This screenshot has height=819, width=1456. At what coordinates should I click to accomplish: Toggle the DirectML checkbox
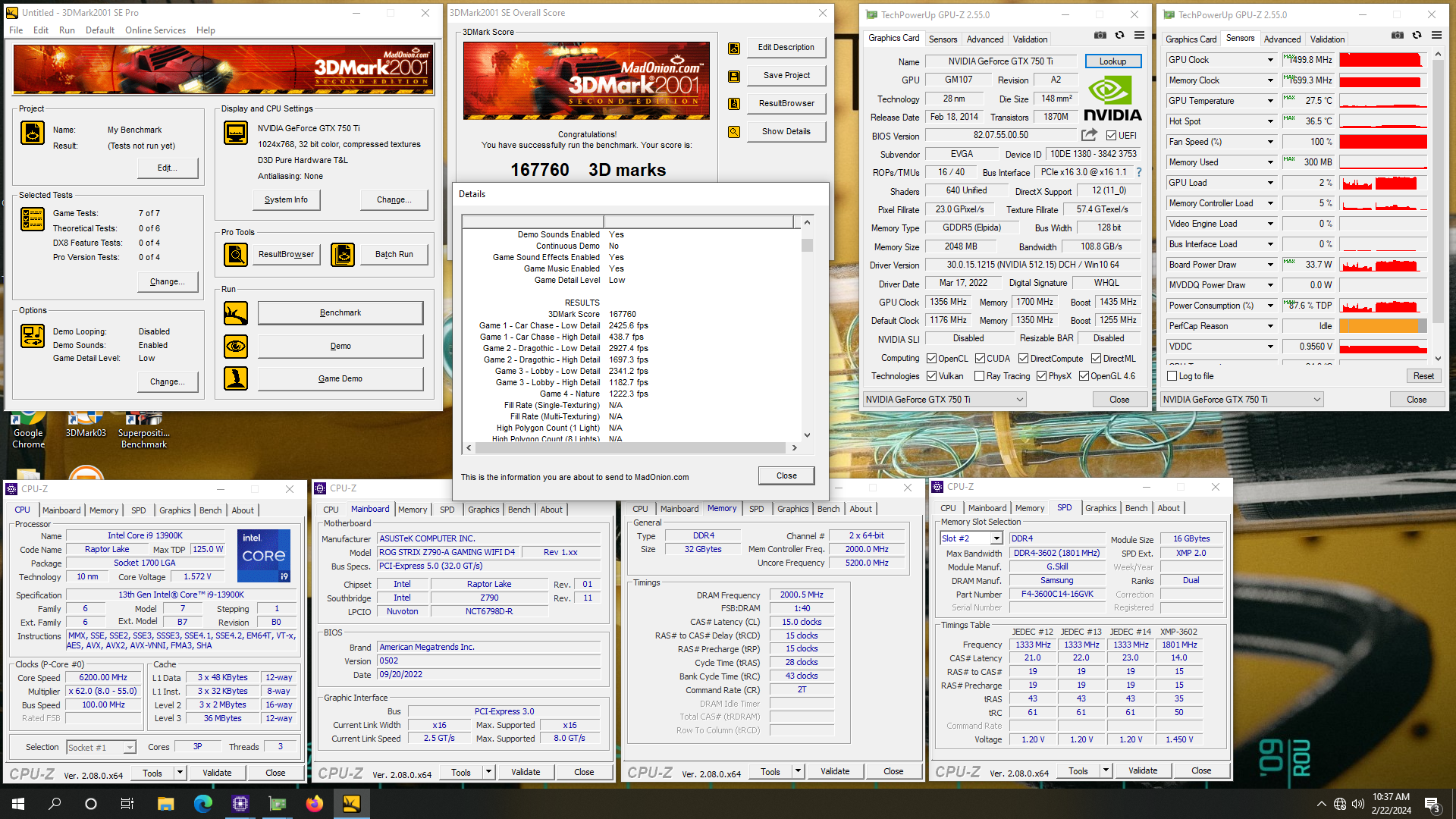pyautogui.click(x=1096, y=359)
